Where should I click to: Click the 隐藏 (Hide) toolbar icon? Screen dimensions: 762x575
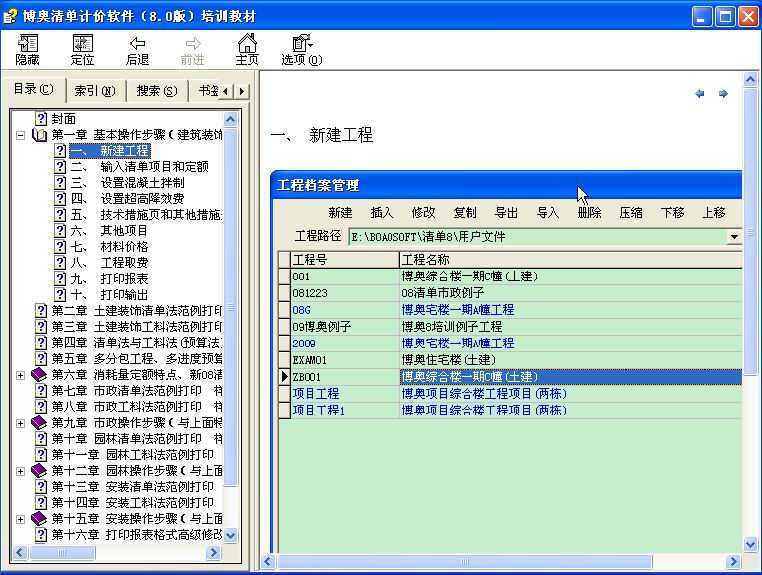click(x=27, y=49)
